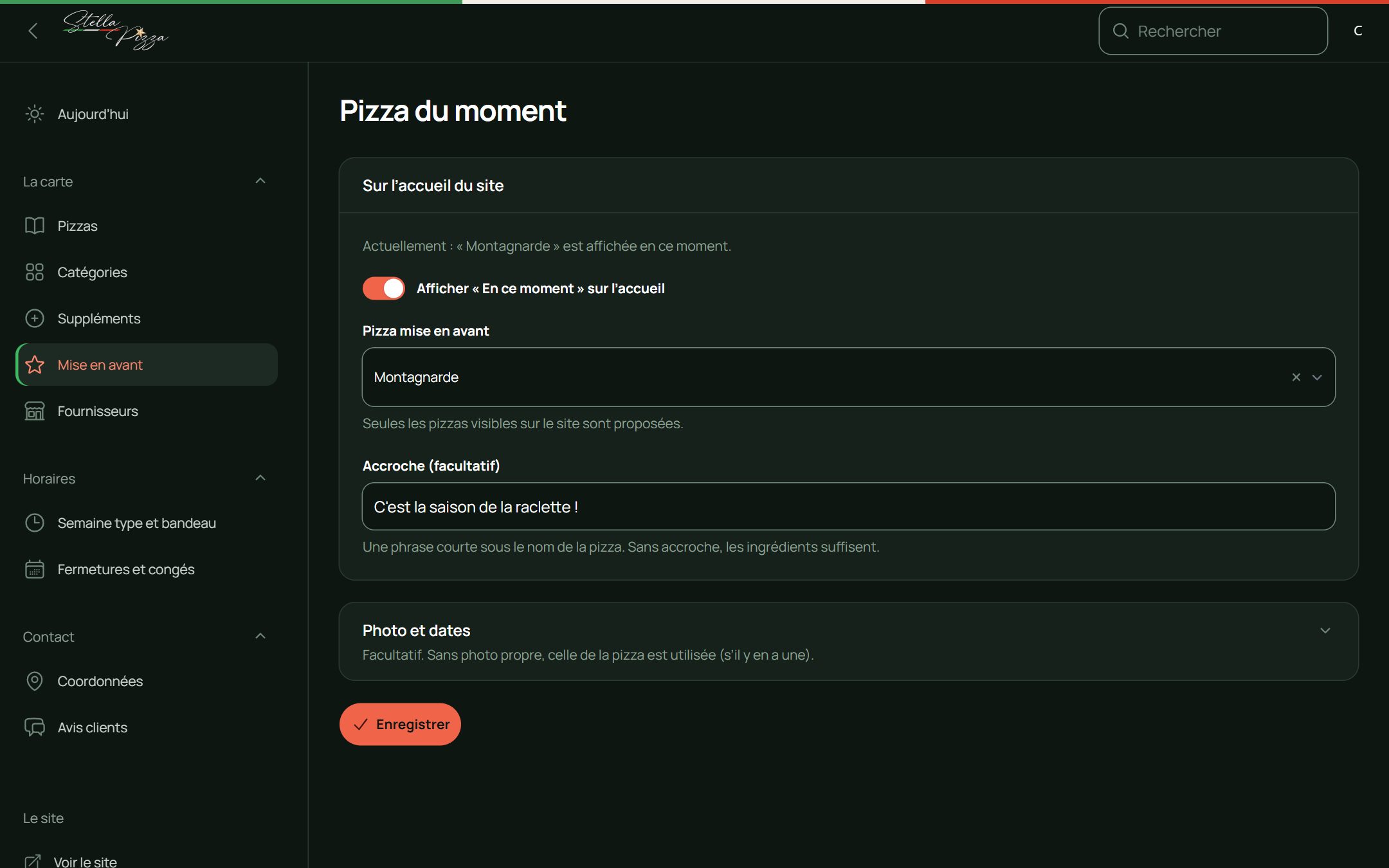The image size is (1389, 868).
Task: Click the back arrow icon
Action: (33, 31)
